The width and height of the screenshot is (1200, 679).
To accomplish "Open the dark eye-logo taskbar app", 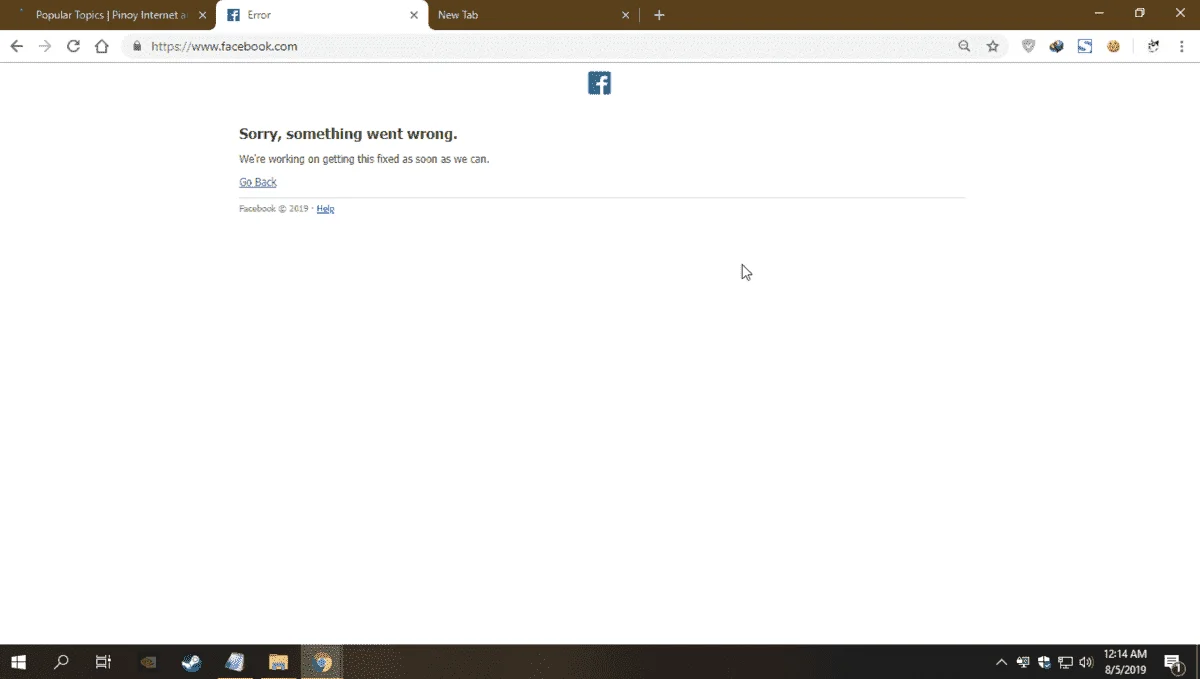I will (x=148, y=661).
